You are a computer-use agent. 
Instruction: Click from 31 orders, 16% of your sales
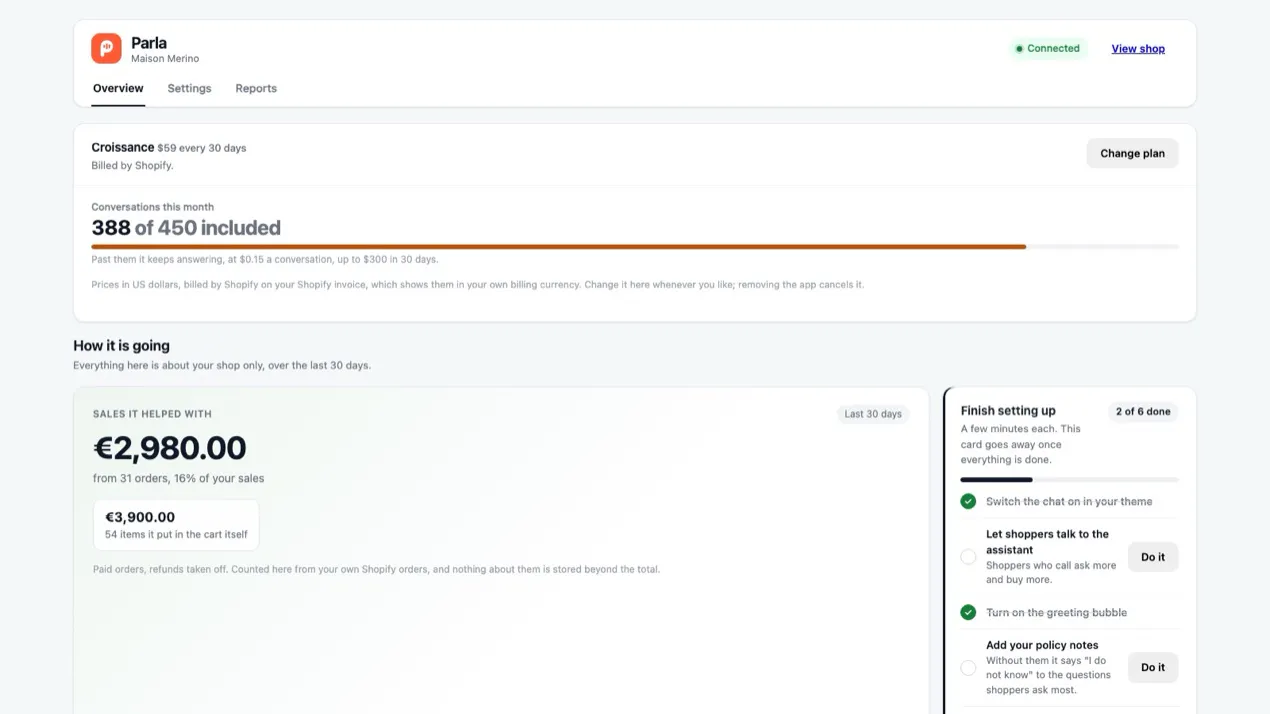179,478
